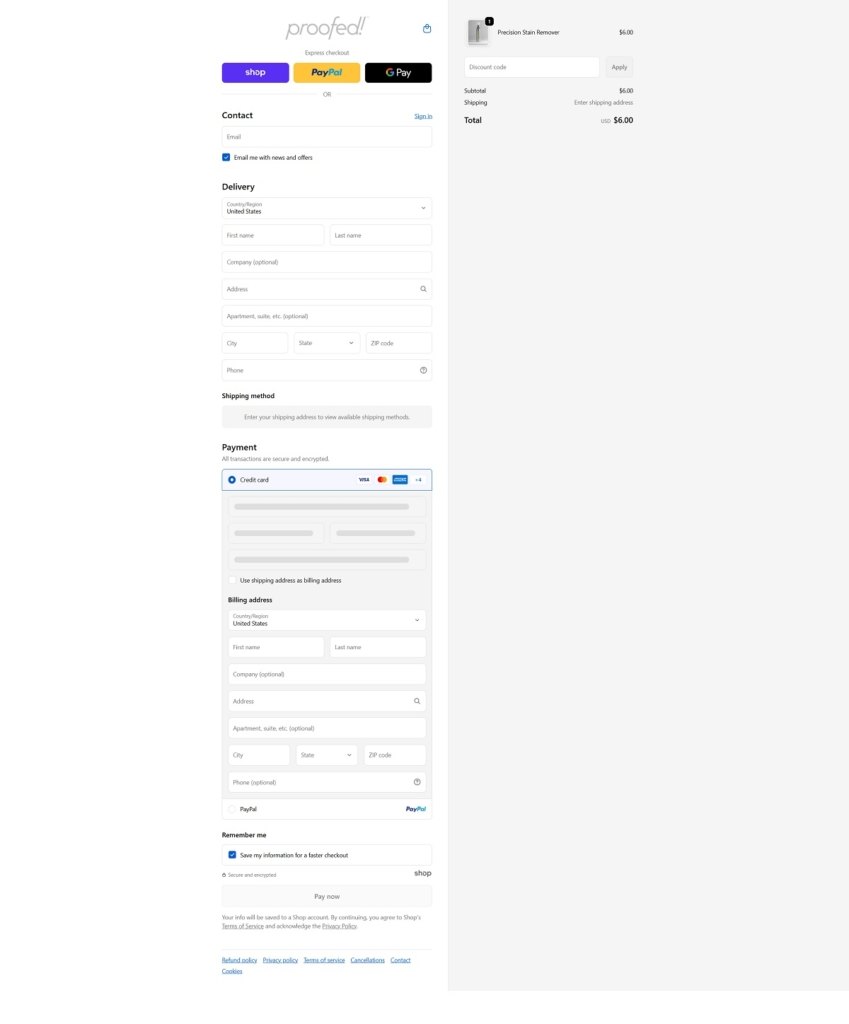
Task: Click the Google Pay express checkout button
Action: [398, 73]
